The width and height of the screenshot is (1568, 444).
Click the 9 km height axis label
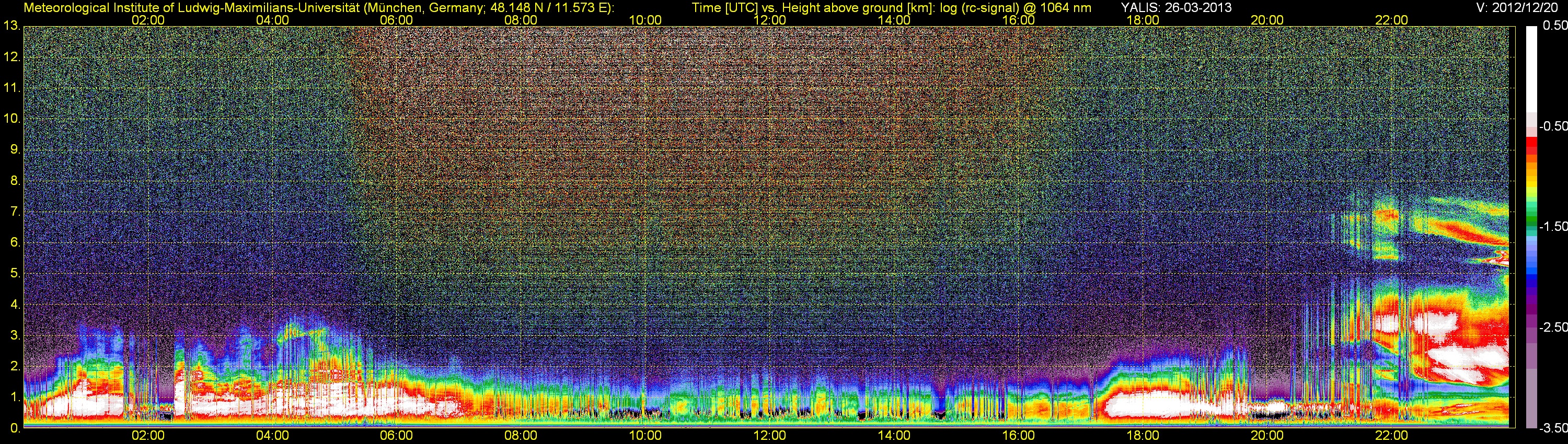click(15, 149)
